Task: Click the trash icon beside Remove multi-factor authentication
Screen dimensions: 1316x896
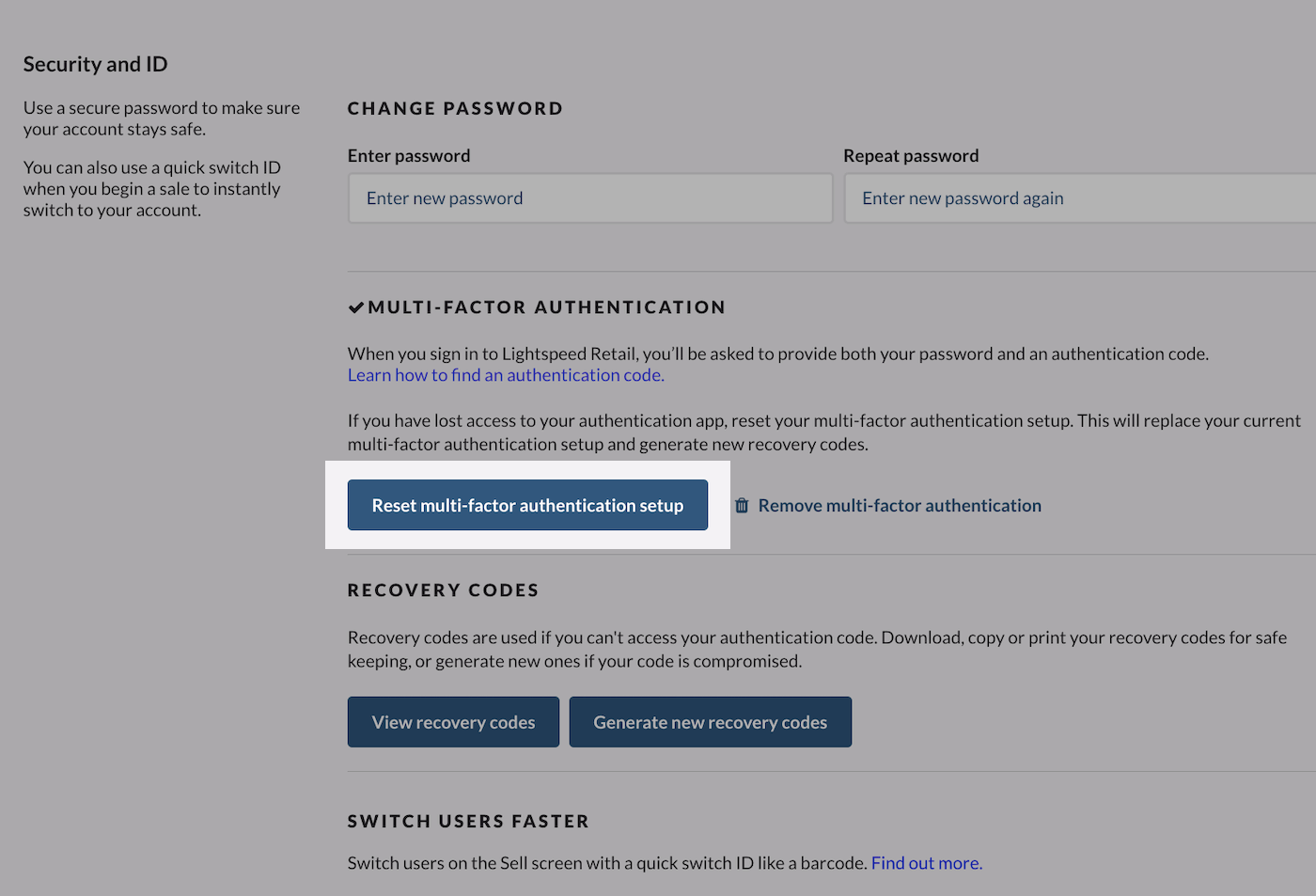Action: point(742,506)
